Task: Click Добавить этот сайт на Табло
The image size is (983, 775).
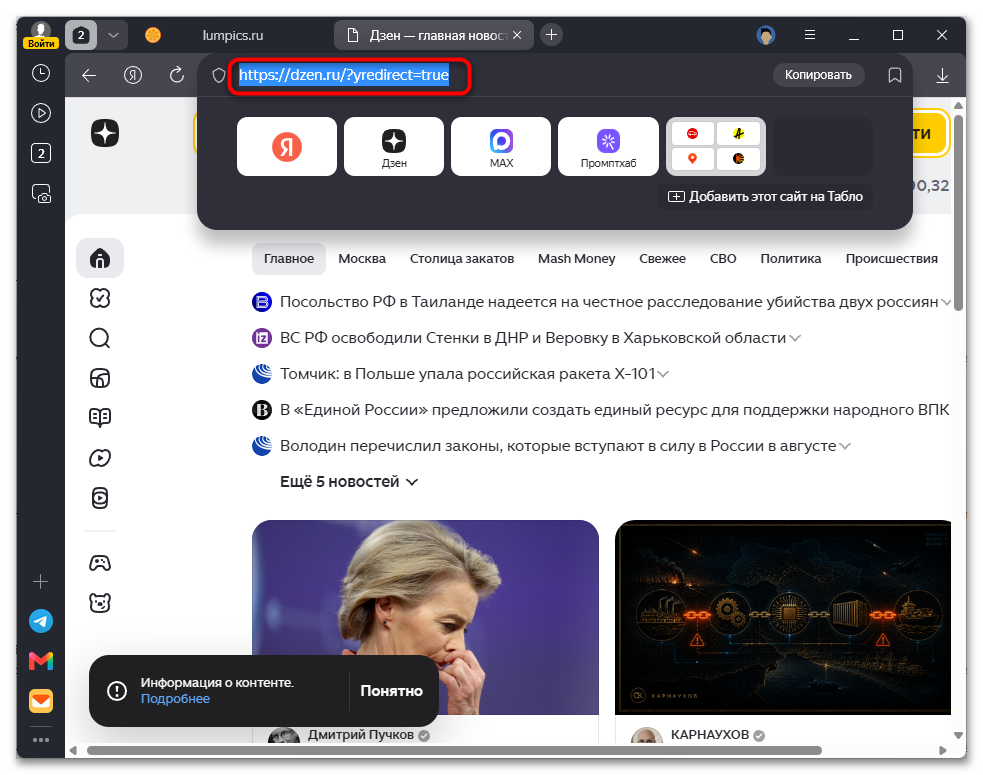Action: (x=765, y=196)
